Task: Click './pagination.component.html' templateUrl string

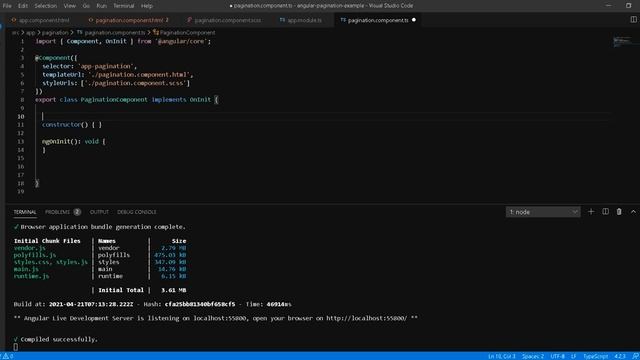Action: [139, 75]
